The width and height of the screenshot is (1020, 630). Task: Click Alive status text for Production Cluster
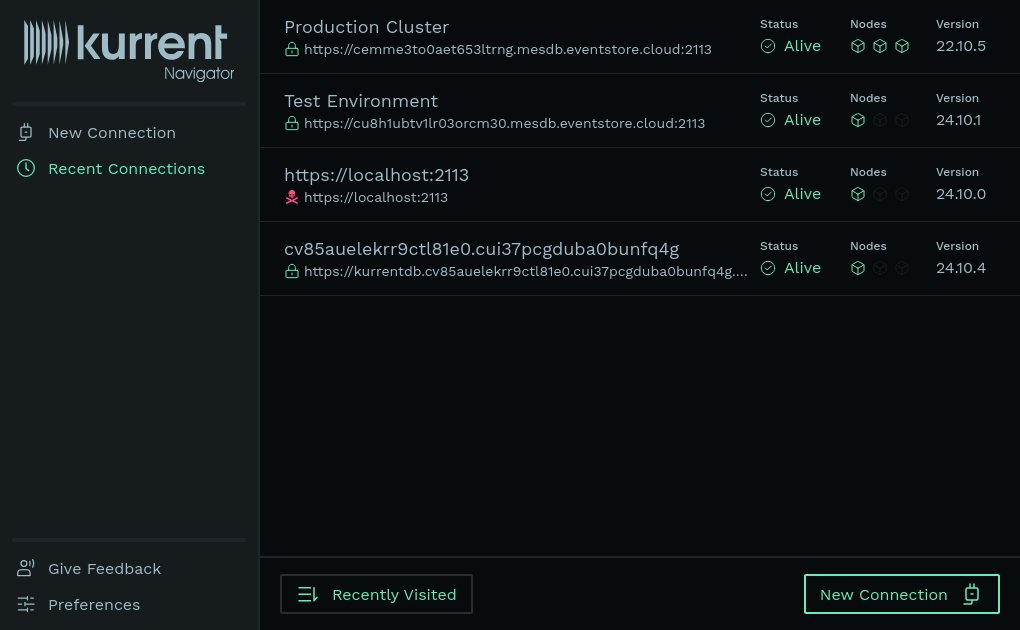802,46
